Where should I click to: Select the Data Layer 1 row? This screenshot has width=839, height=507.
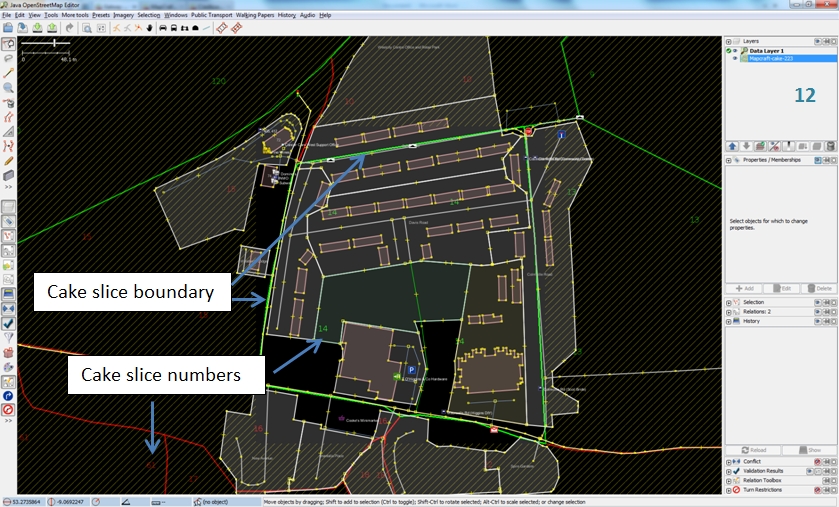tap(781, 51)
